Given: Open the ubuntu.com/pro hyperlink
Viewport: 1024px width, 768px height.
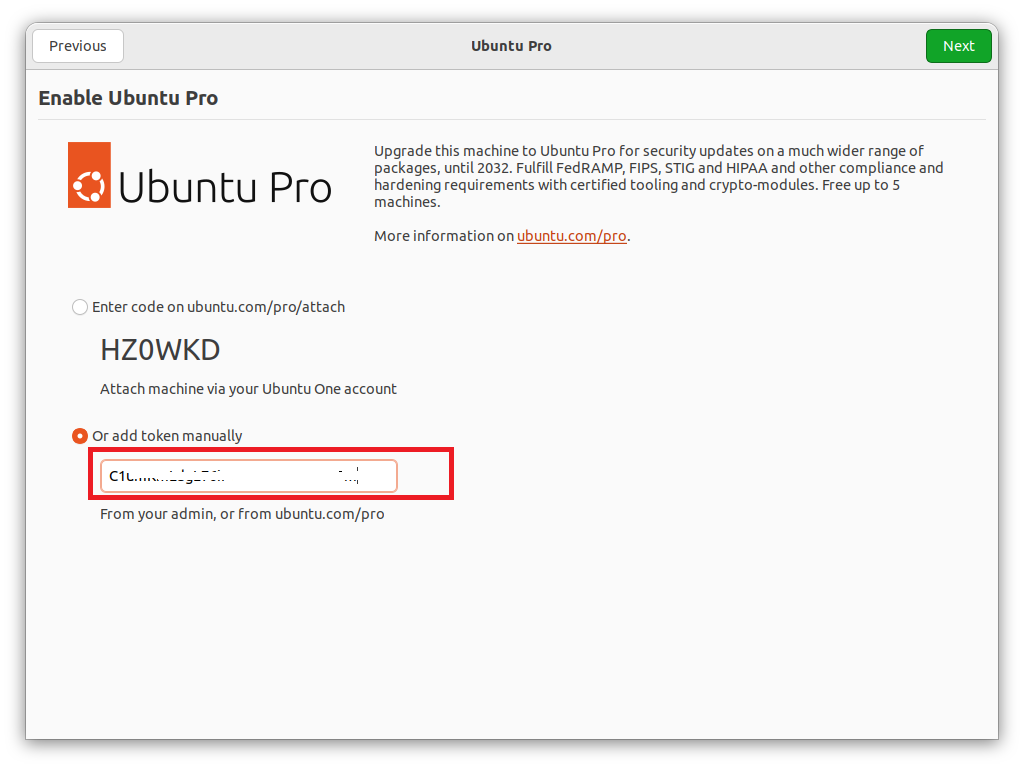Looking at the screenshot, I should 571,236.
